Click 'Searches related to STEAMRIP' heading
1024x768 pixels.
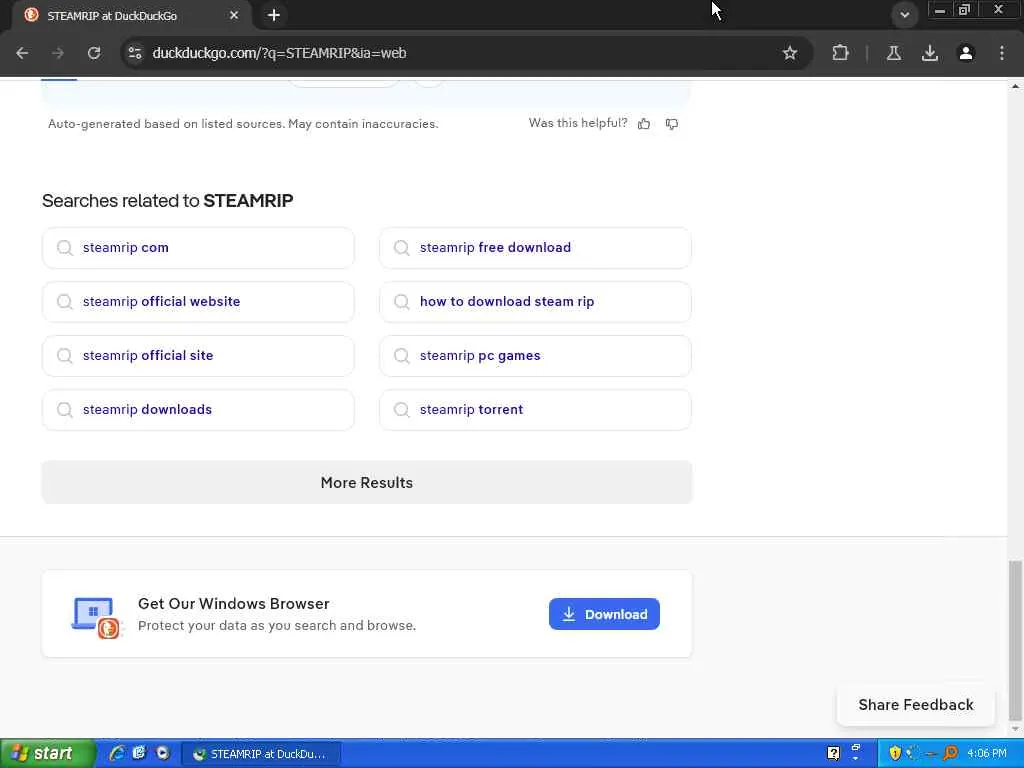(x=167, y=200)
